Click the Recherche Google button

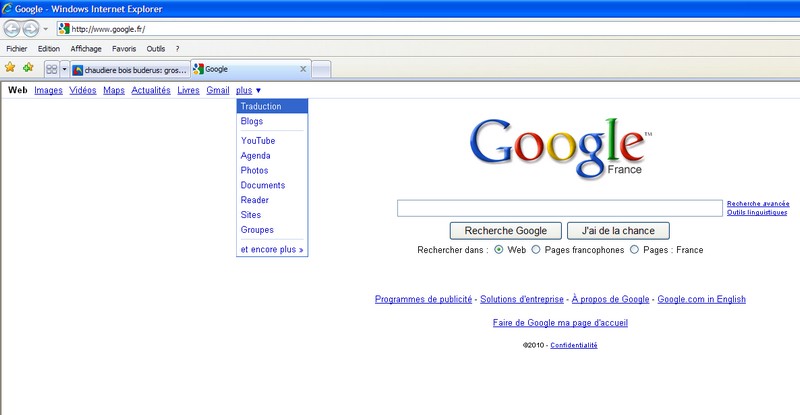[506, 231]
